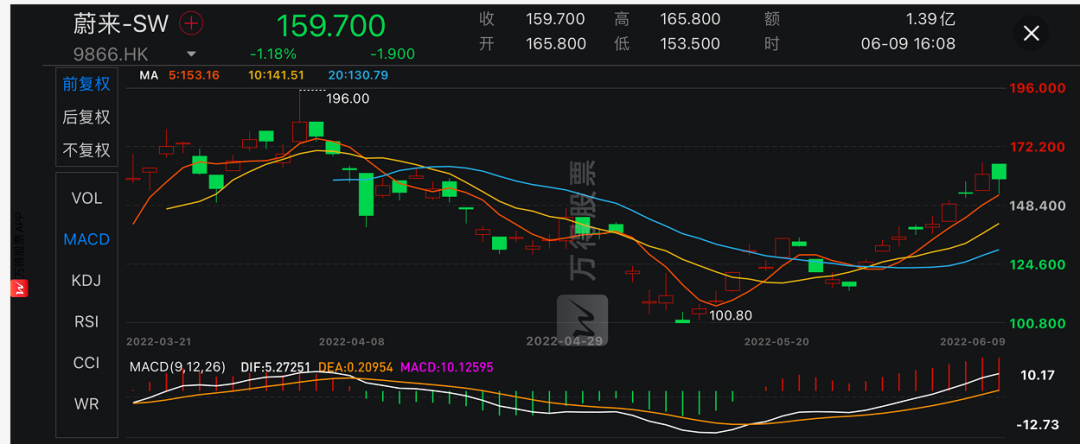This screenshot has width=1080, height=444.
Task: Switch indicator to MACD
Action: point(87,240)
